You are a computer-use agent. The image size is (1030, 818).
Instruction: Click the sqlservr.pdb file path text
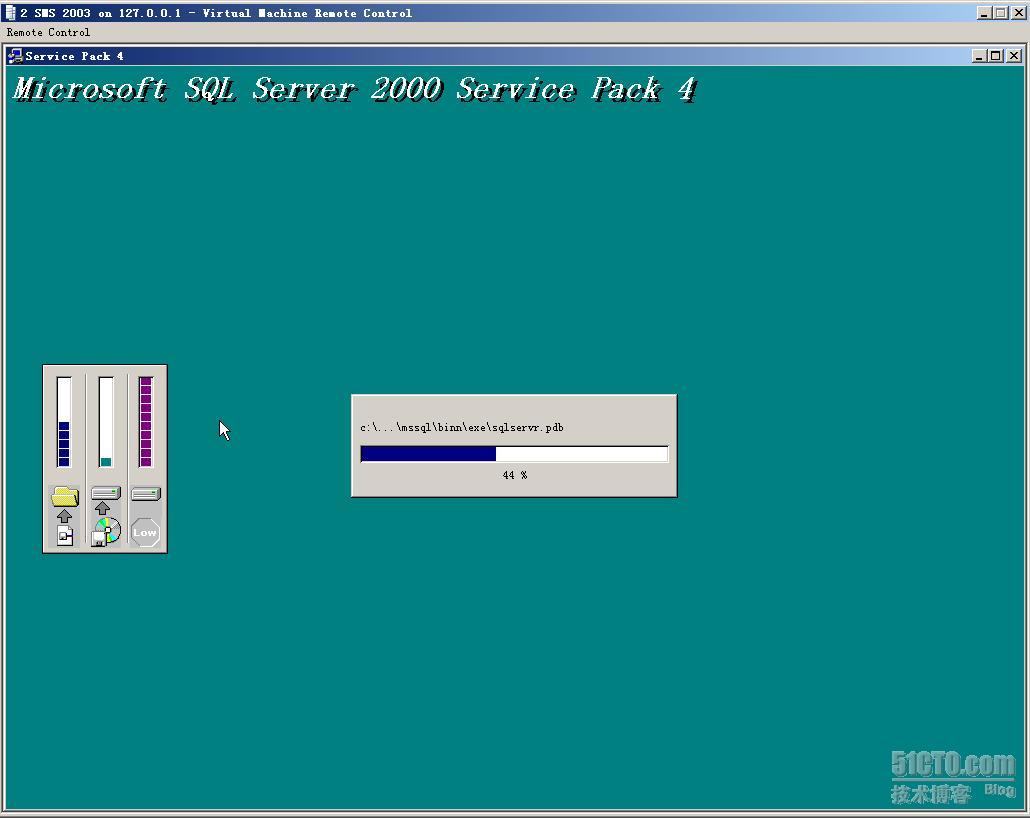[462, 427]
